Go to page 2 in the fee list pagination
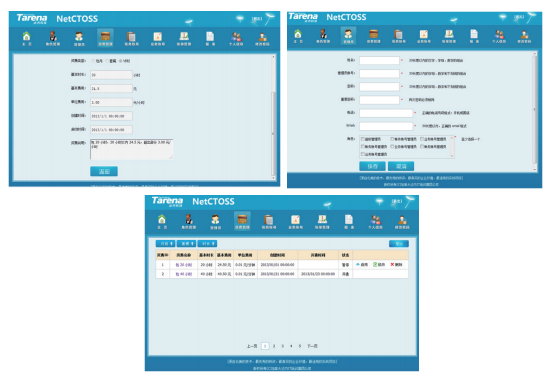The height and width of the screenshot is (385, 551). pos(274,346)
